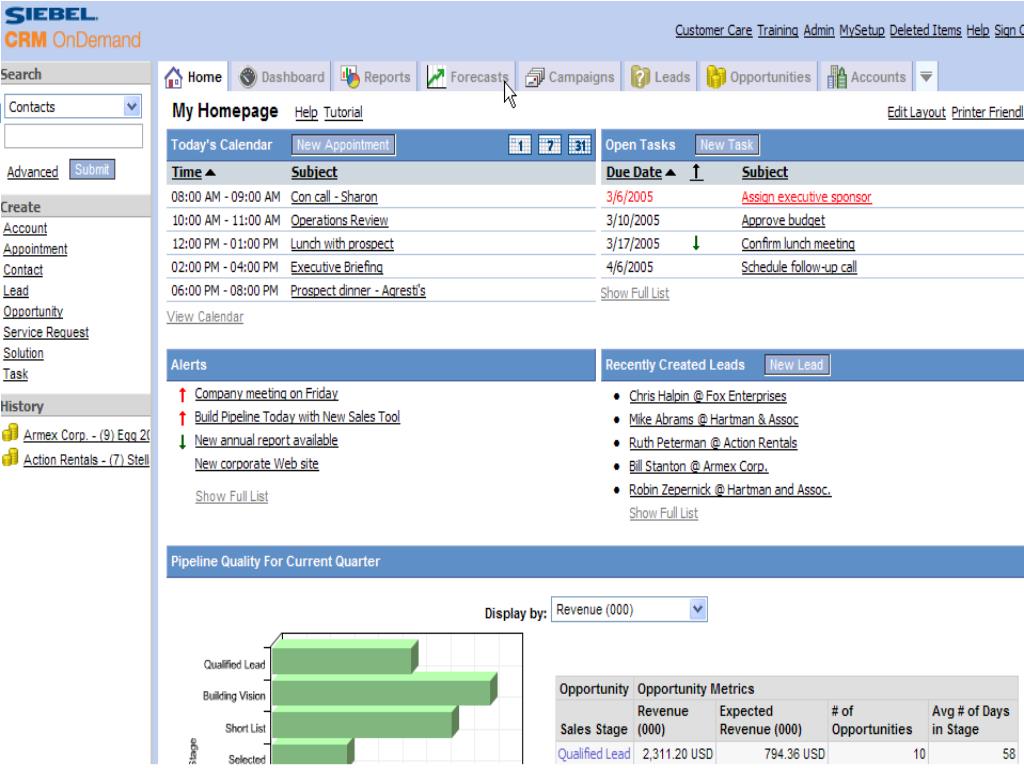This screenshot has height=768, width=1024.
Task: Open MySetup link
Action: coord(861,30)
